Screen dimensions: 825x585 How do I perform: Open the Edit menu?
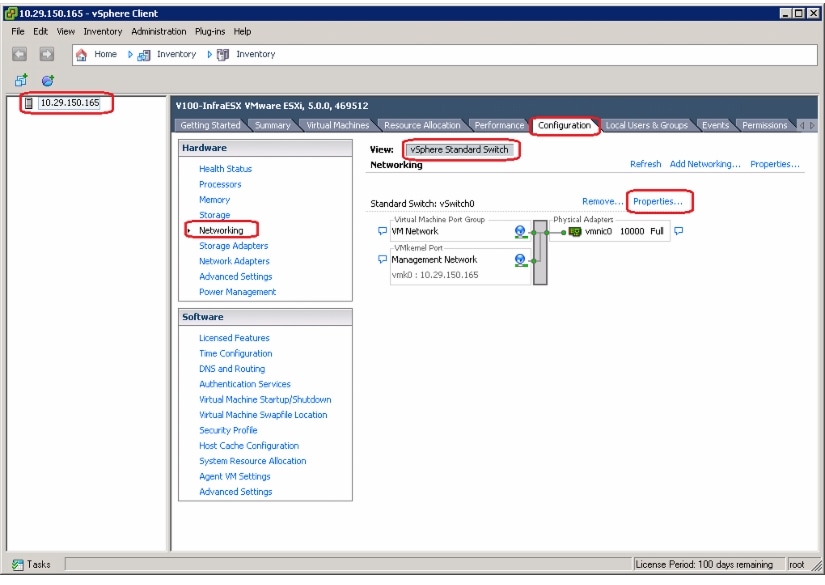(41, 32)
